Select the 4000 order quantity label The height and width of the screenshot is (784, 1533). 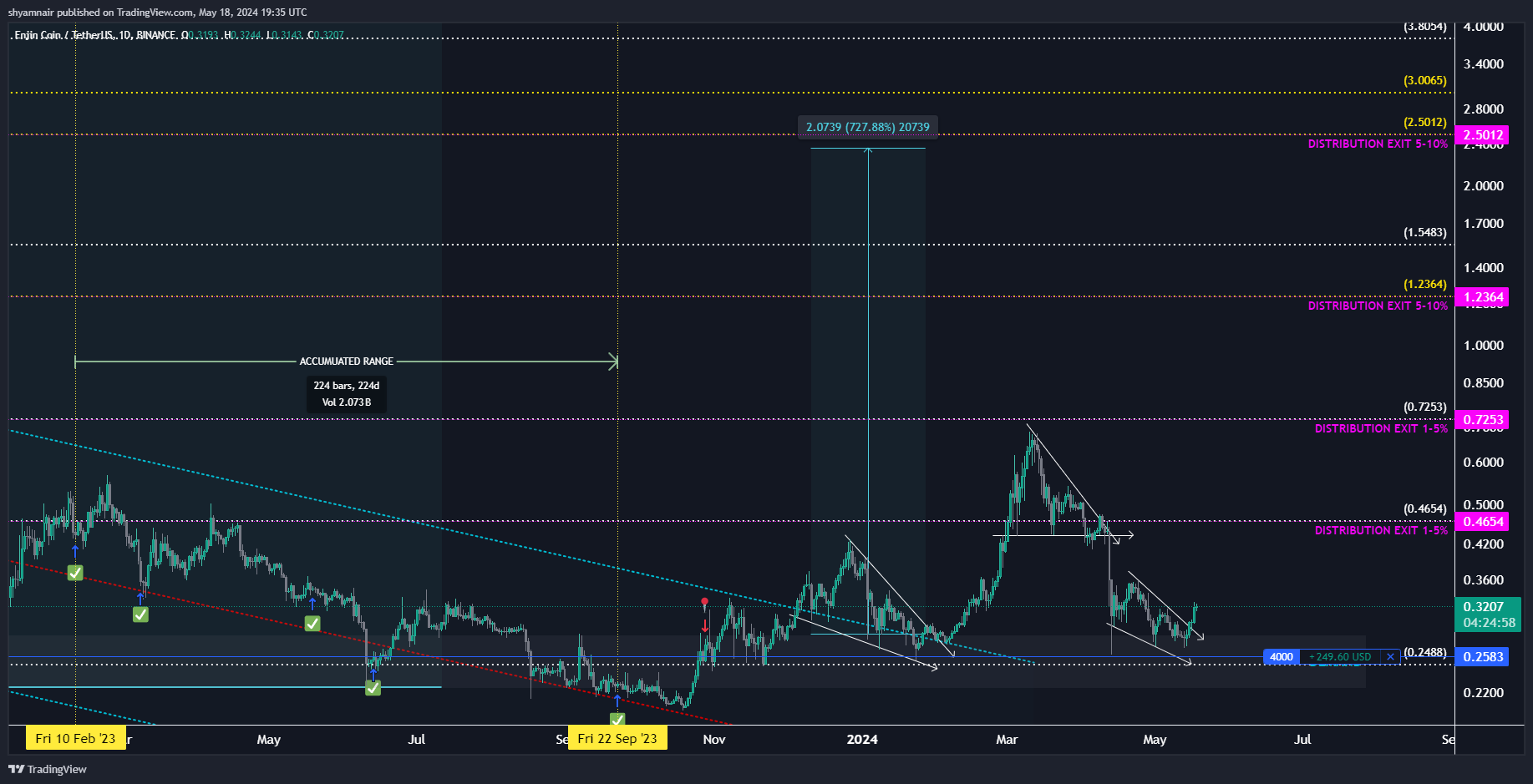tap(1282, 657)
